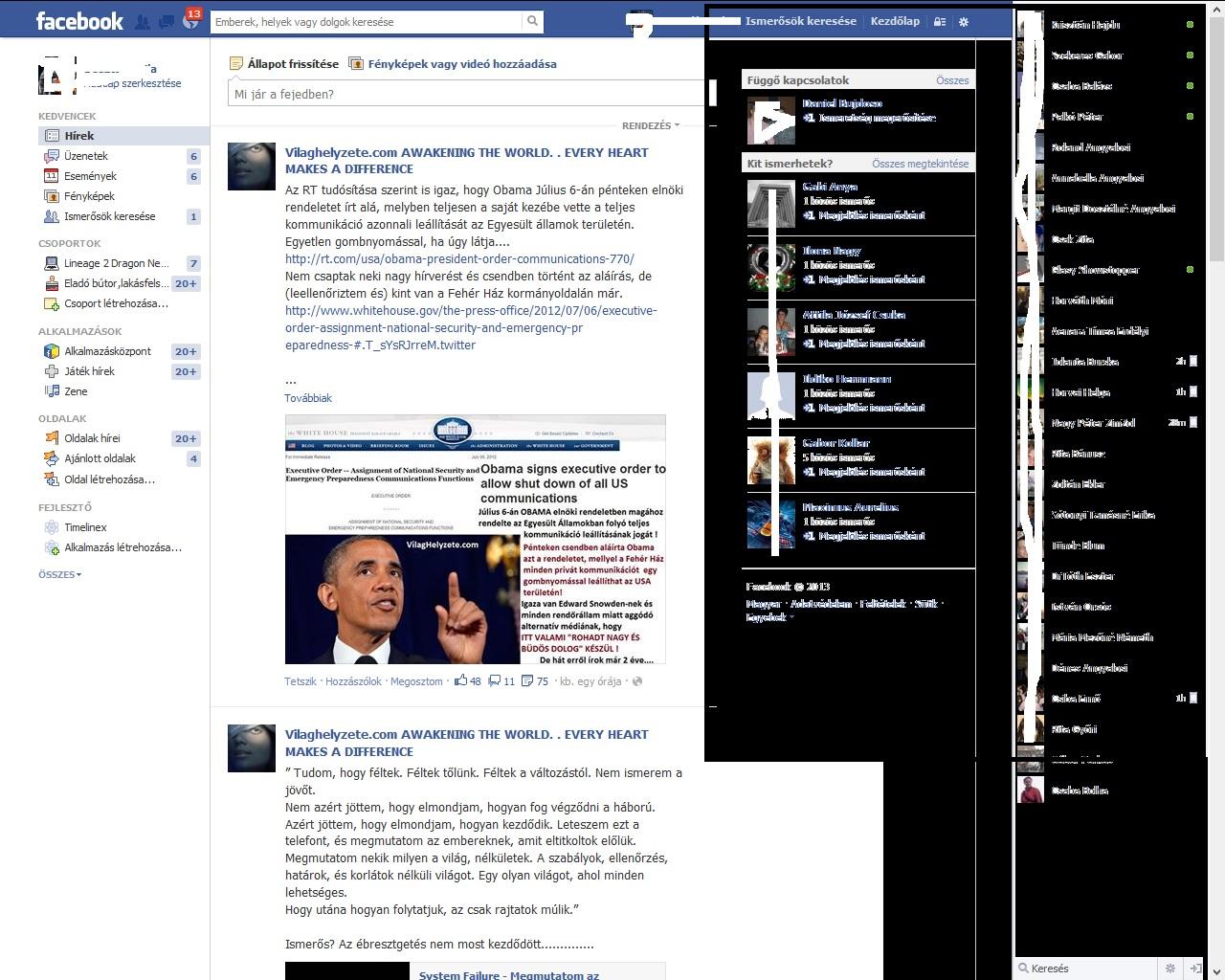Click first post Vilaghelyzete.com avatar
The width and height of the screenshot is (1225, 980).
(x=252, y=167)
